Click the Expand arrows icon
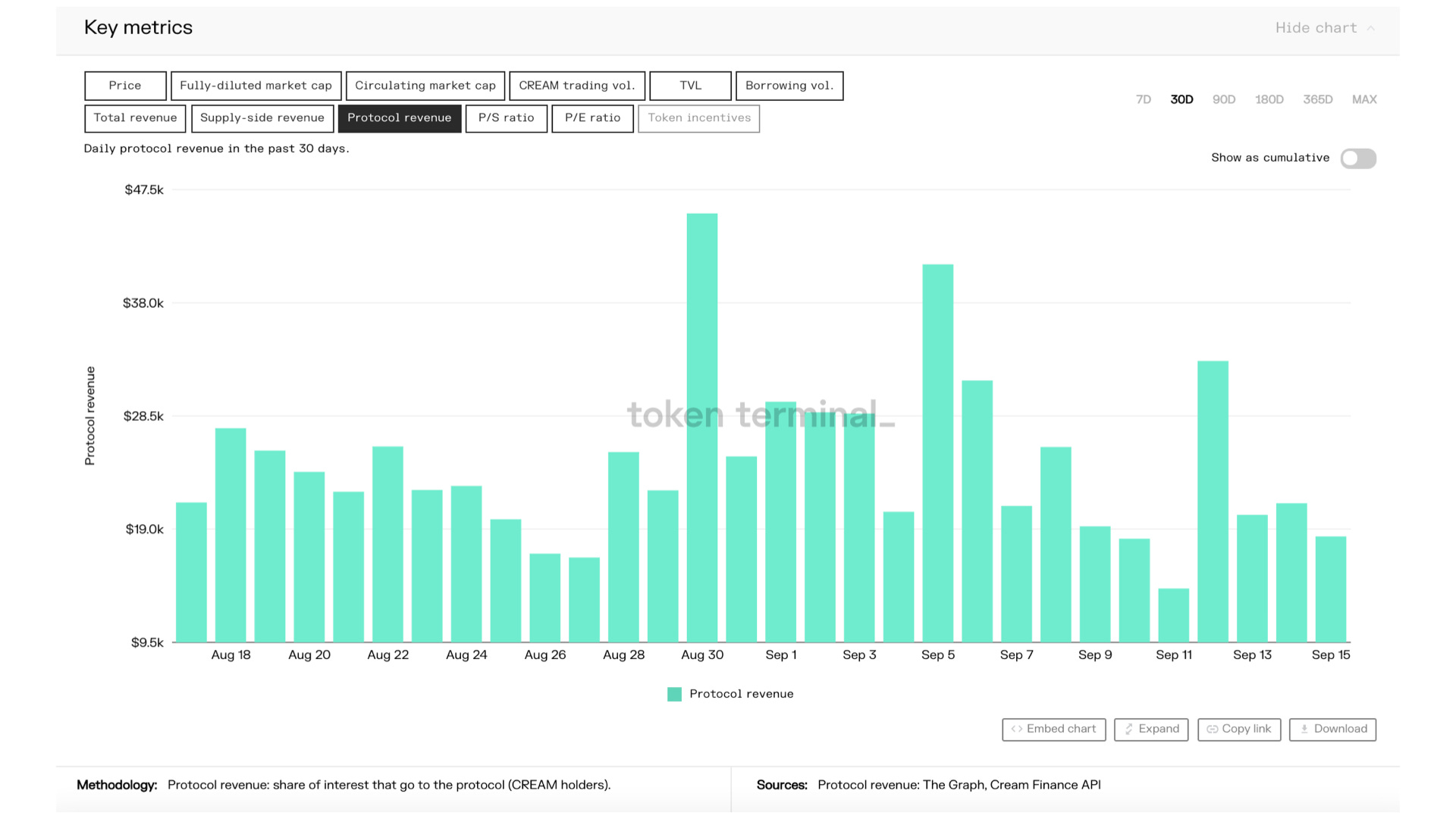This screenshot has width=1456, height=819. [x=1128, y=729]
